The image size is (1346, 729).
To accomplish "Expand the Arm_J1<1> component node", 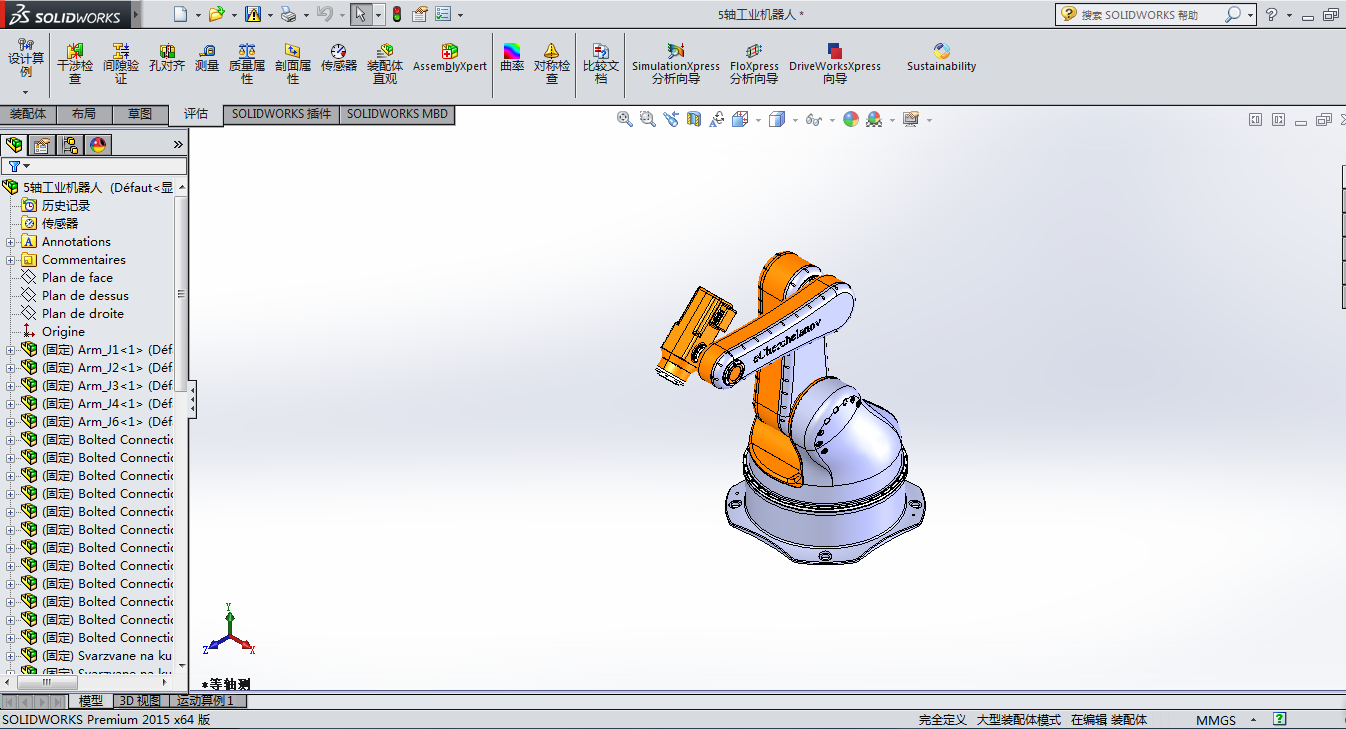I will click(11, 350).
